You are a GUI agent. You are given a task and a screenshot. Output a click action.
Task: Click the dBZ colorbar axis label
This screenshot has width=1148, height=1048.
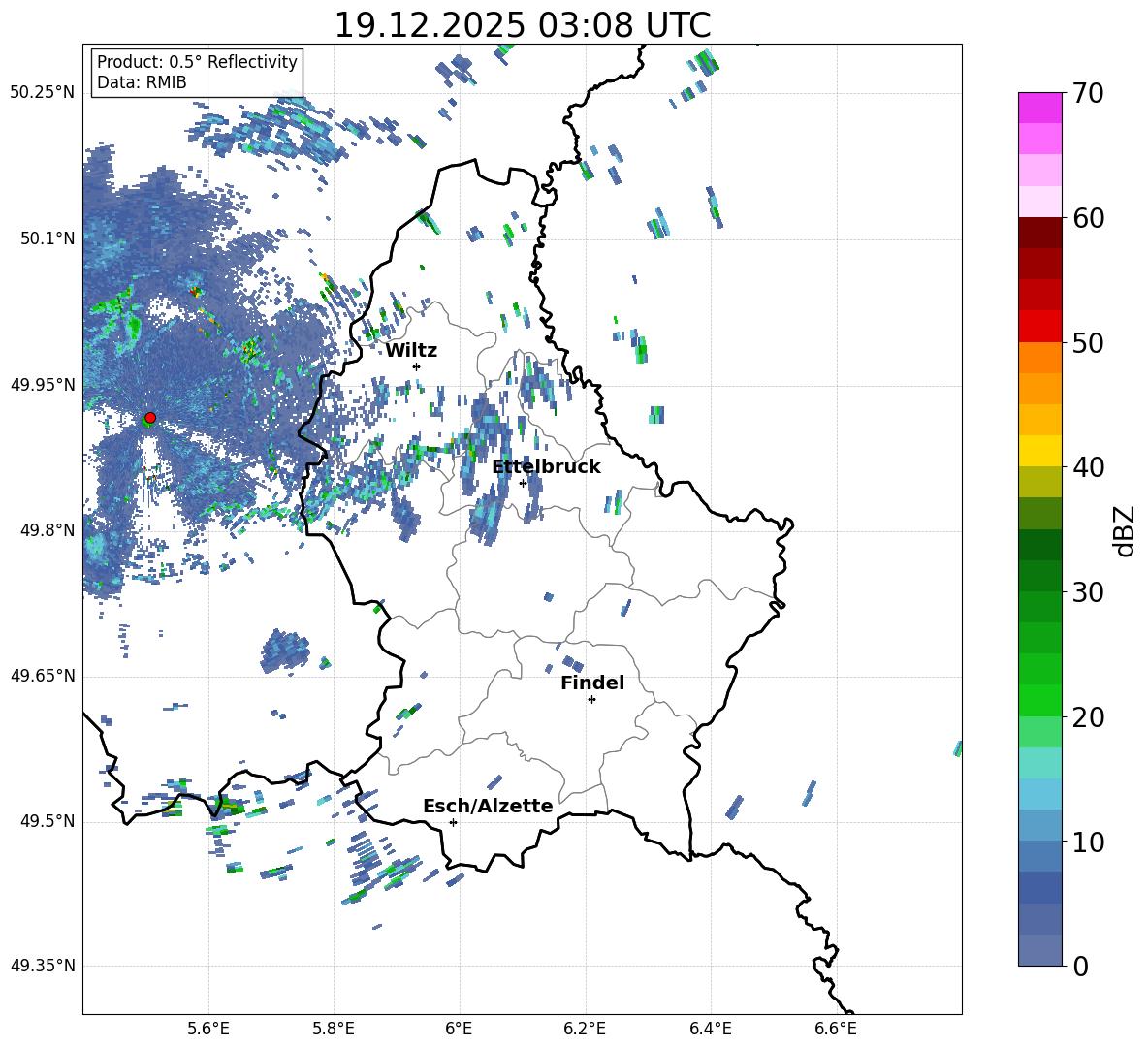[x=1124, y=531]
